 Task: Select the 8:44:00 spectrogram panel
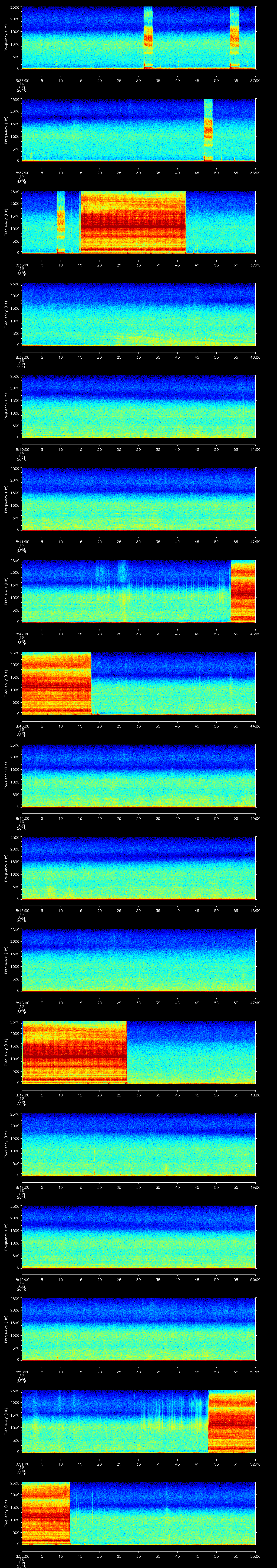click(138, 775)
